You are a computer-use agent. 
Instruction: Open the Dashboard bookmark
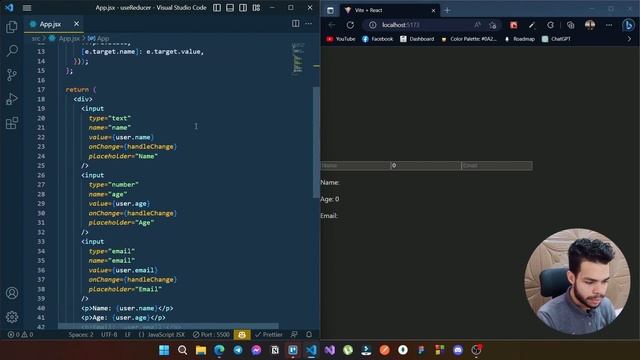pyautogui.click(x=417, y=39)
